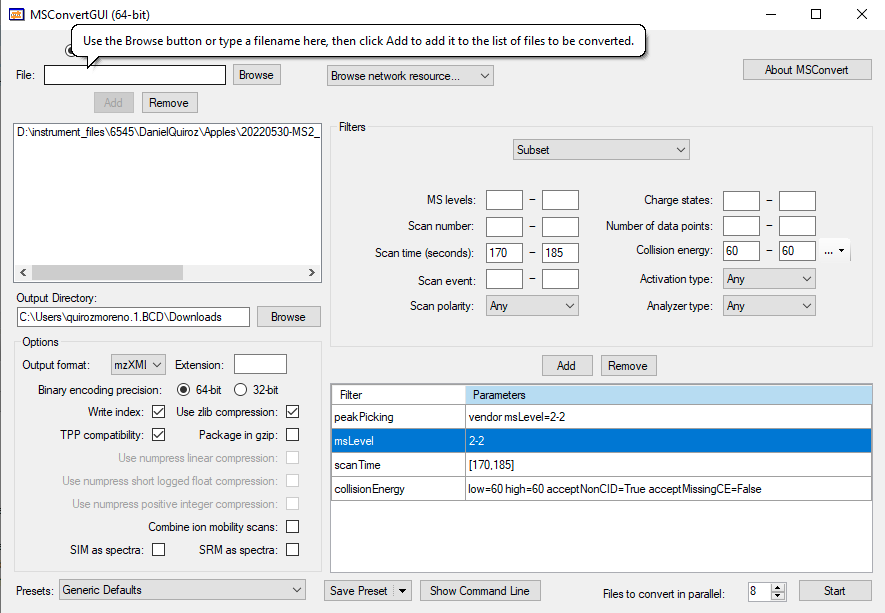This screenshot has height=613, width=885.
Task: Start the conversion
Action: 835,591
